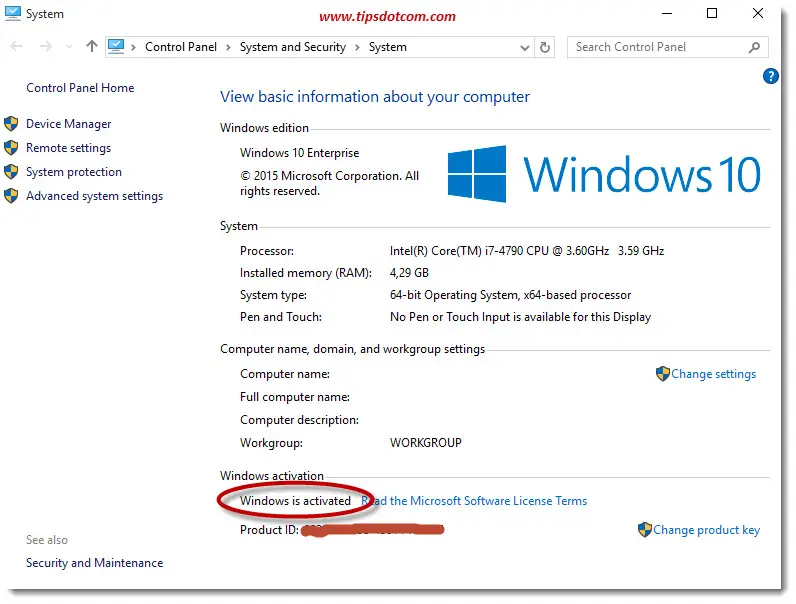Click the WORKGROUP value
This screenshot has width=796, height=604.
(425, 443)
